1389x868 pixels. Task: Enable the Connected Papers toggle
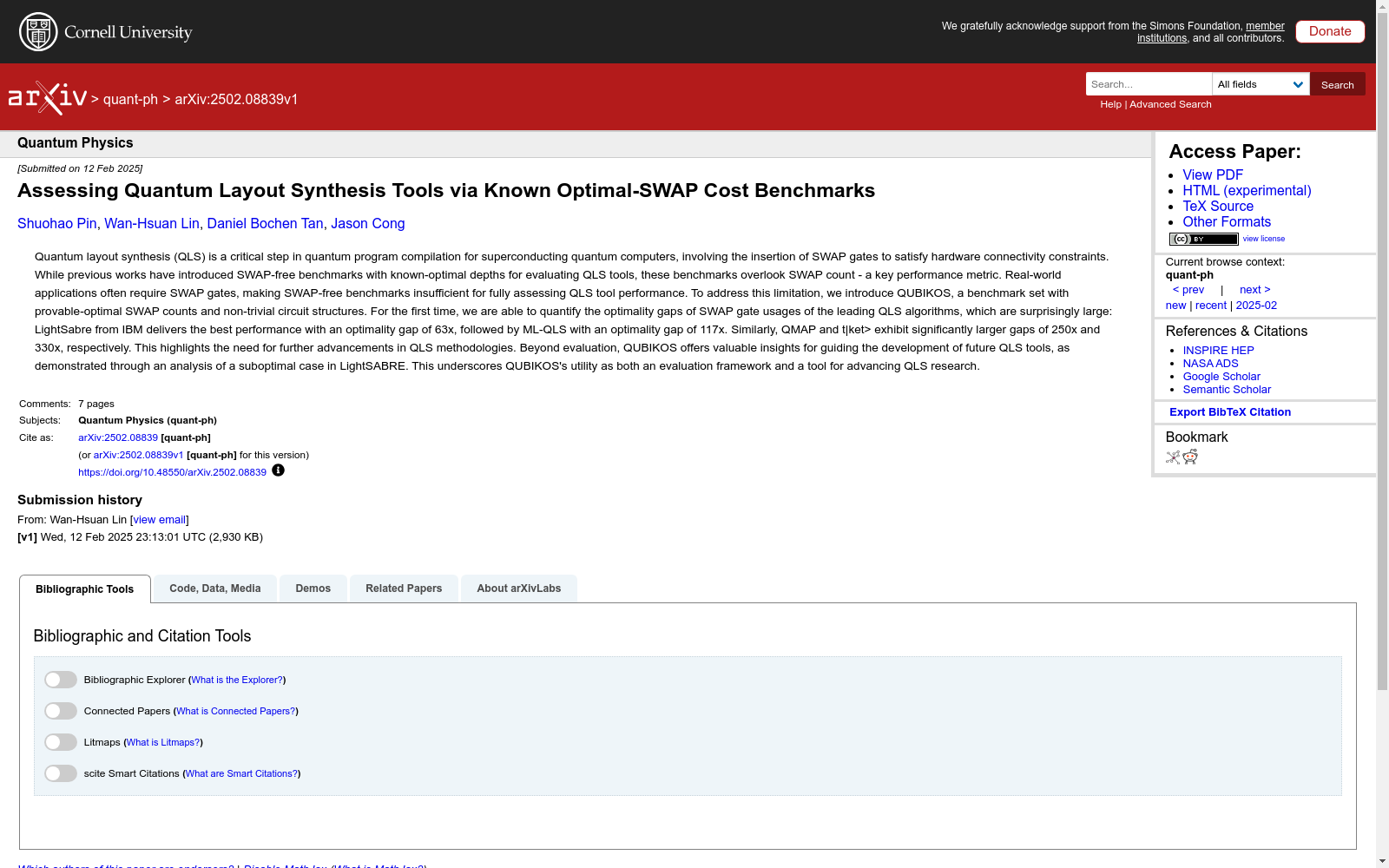pos(61,711)
